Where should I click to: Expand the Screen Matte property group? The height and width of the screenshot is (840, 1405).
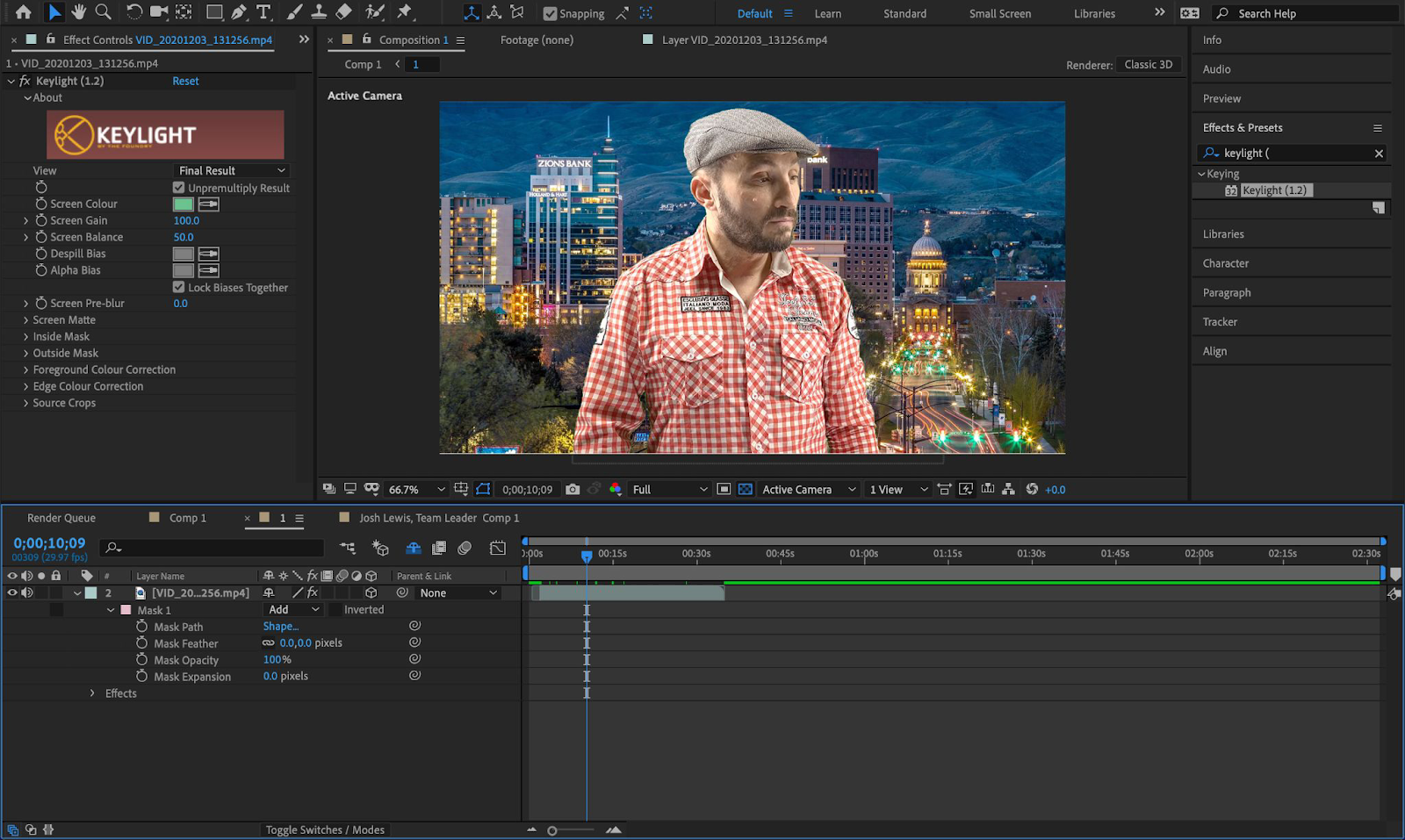point(25,319)
